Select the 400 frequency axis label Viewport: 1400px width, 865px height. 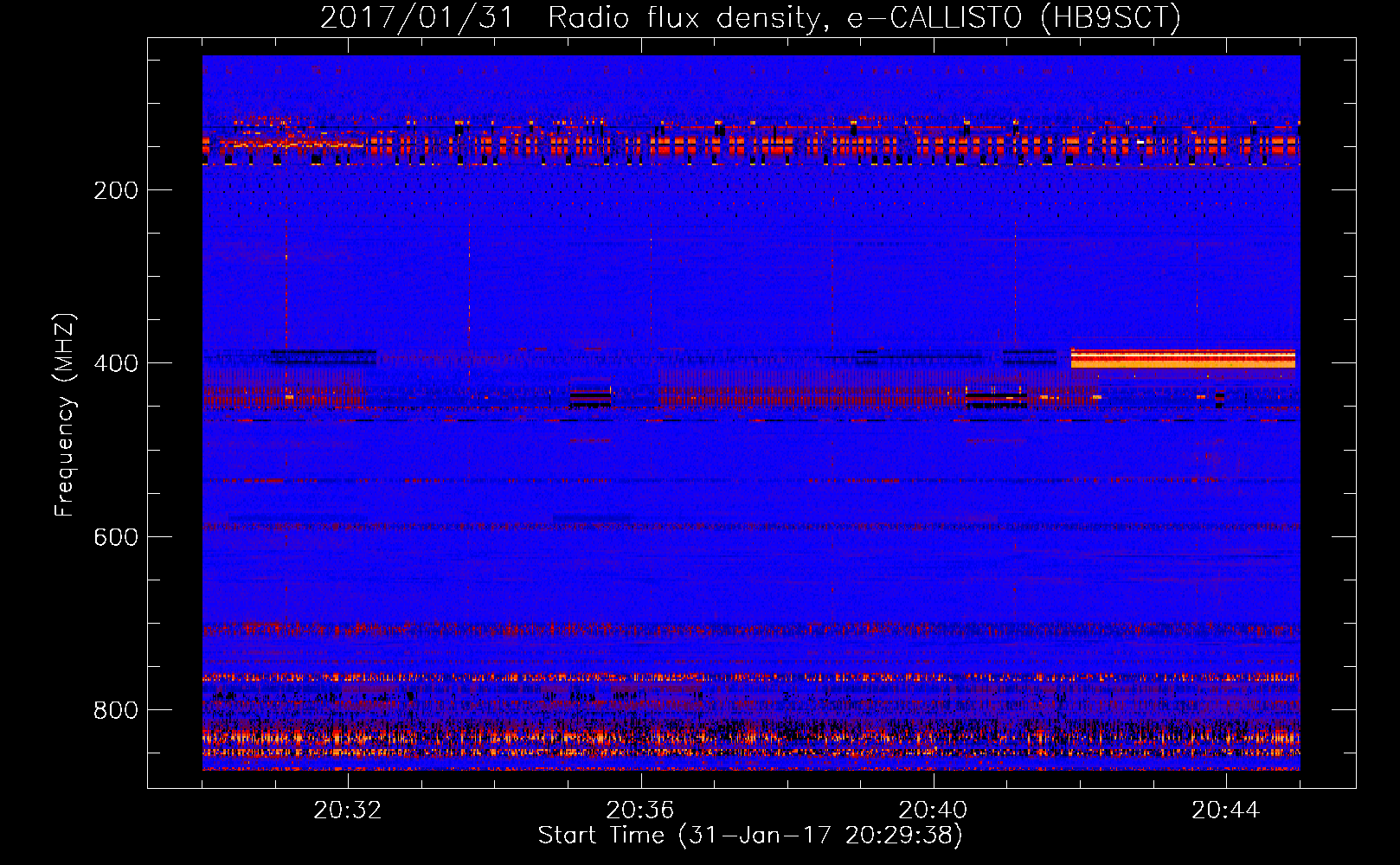tap(116, 363)
